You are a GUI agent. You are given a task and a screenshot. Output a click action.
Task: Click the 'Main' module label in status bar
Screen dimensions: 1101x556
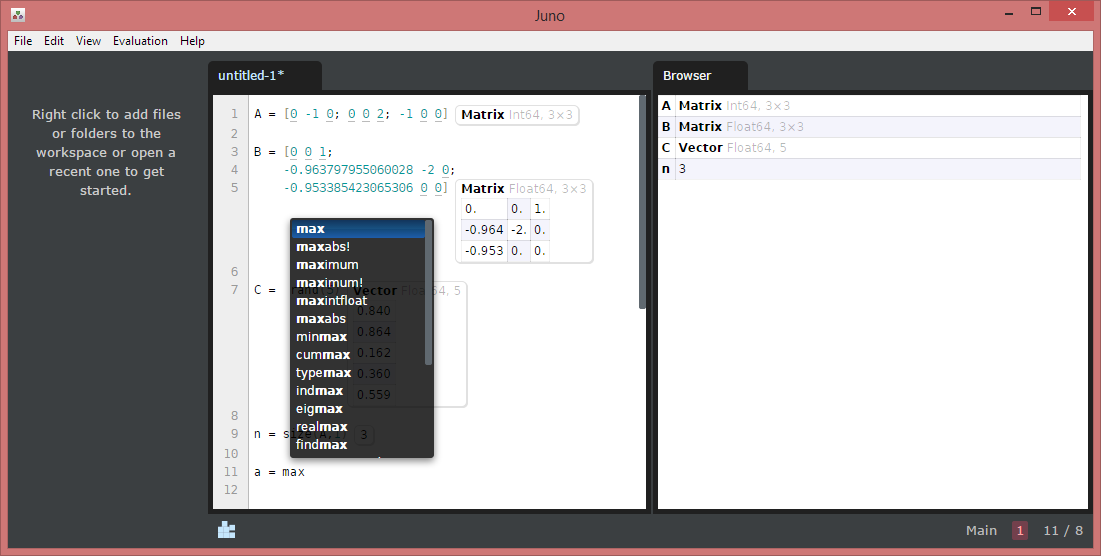pyautogui.click(x=981, y=531)
